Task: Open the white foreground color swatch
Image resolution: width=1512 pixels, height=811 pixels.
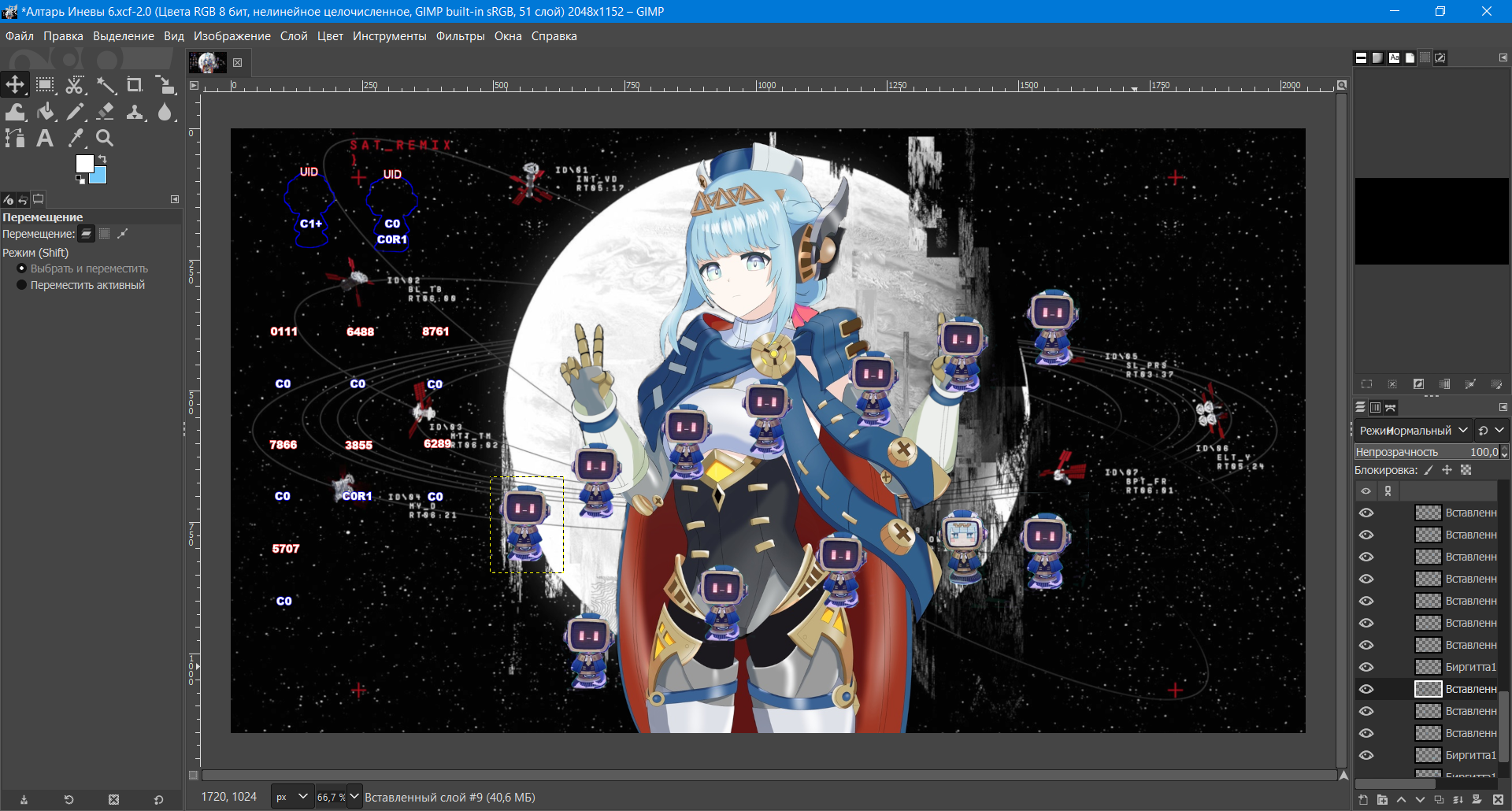Action: pyautogui.click(x=83, y=162)
